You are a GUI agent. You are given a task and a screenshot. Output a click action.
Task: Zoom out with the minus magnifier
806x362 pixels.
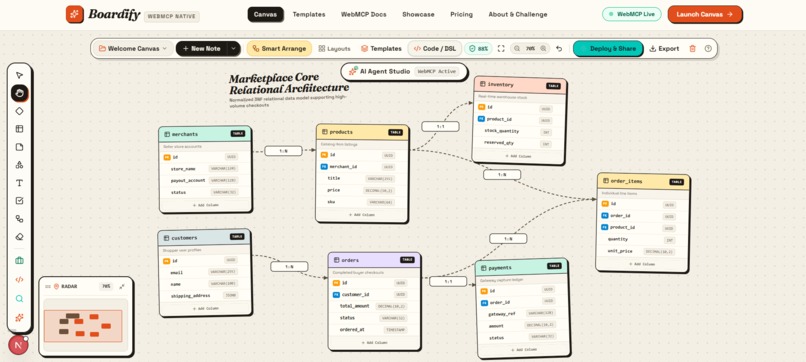[517, 48]
